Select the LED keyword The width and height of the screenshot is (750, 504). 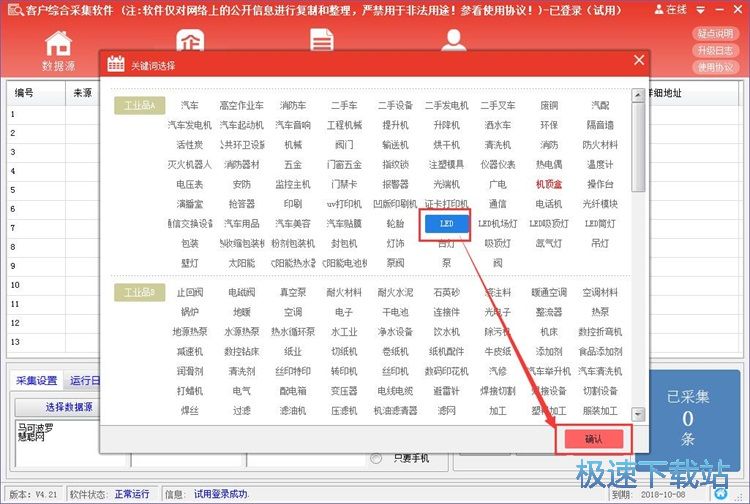pyautogui.click(x=446, y=223)
